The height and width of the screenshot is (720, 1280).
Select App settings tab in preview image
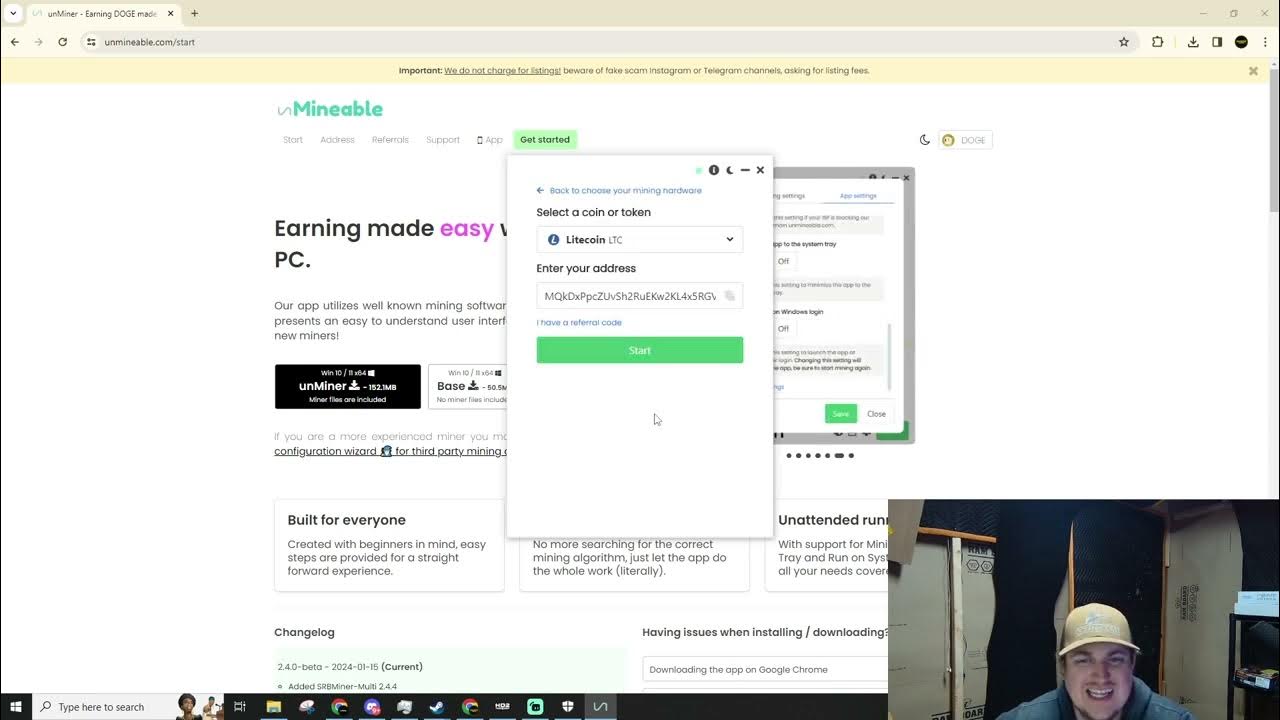858,196
